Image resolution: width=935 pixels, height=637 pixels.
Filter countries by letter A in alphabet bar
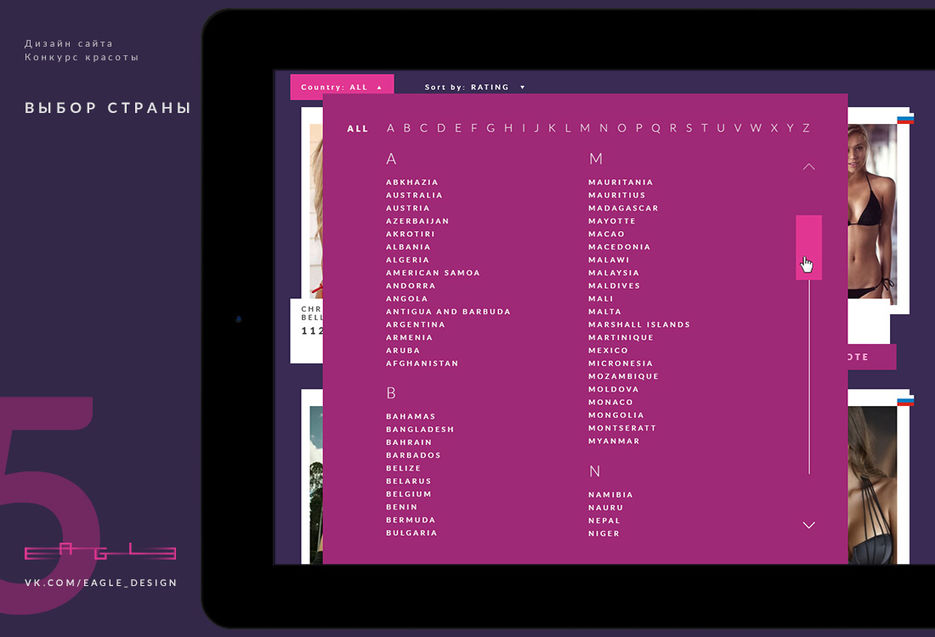coord(391,128)
